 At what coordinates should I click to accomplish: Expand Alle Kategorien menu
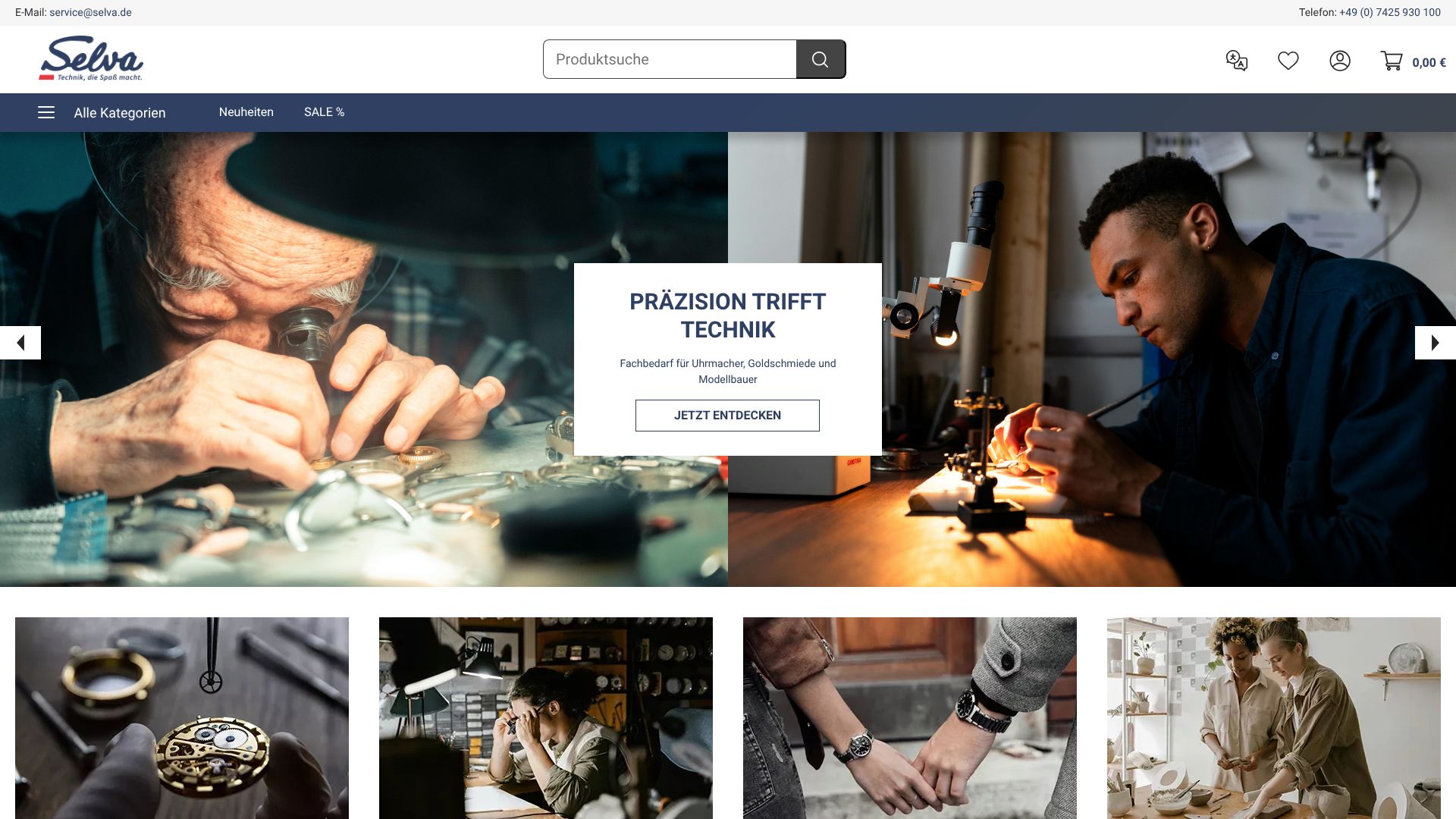tap(120, 113)
